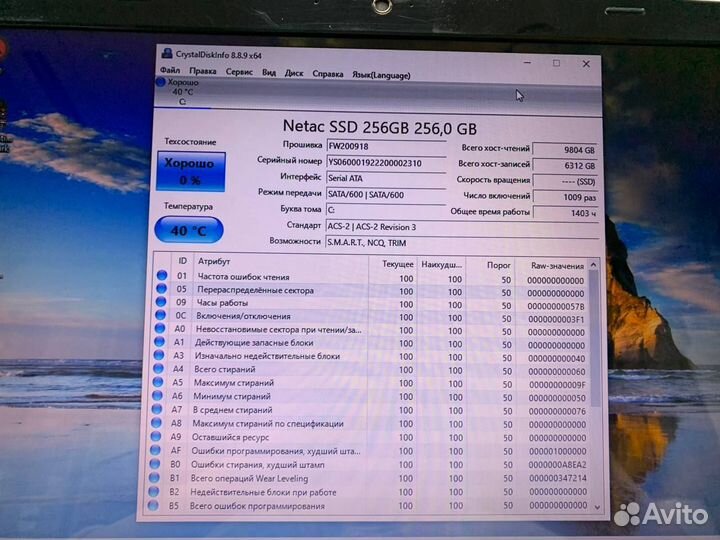The image size is (720, 540).
Task: Click the Хорошо 0 % health status button
Action: point(190,171)
